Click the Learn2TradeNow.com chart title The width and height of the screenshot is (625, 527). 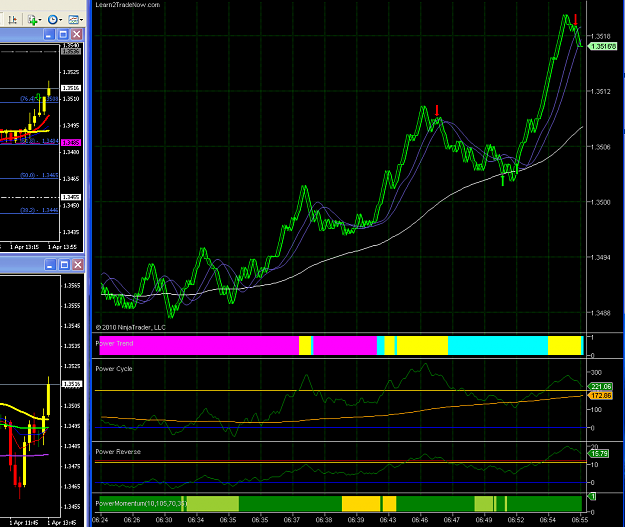point(128,5)
